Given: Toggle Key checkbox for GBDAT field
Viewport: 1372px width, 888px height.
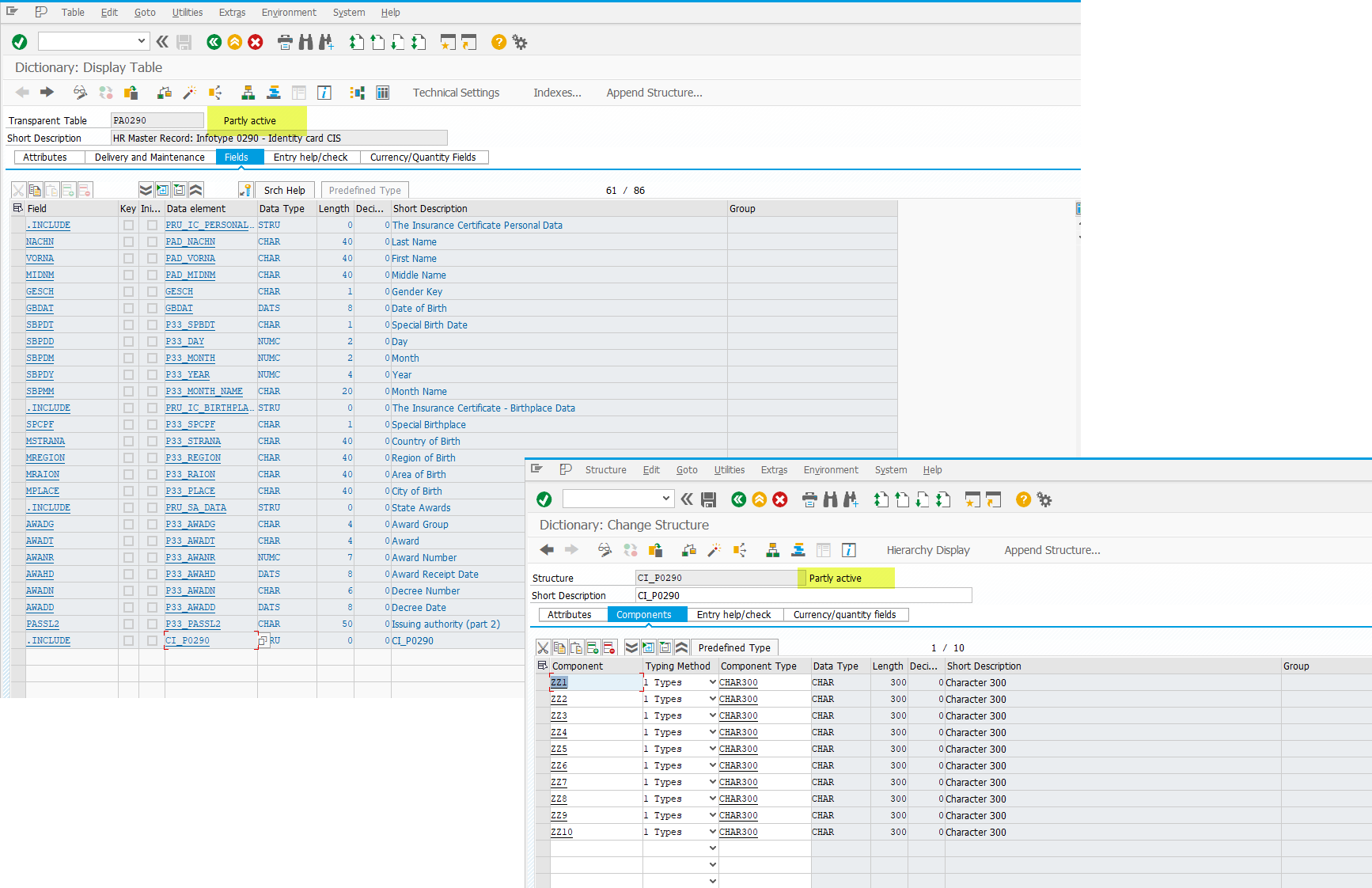Looking at the screenshot, I should [x=128, y=309].
